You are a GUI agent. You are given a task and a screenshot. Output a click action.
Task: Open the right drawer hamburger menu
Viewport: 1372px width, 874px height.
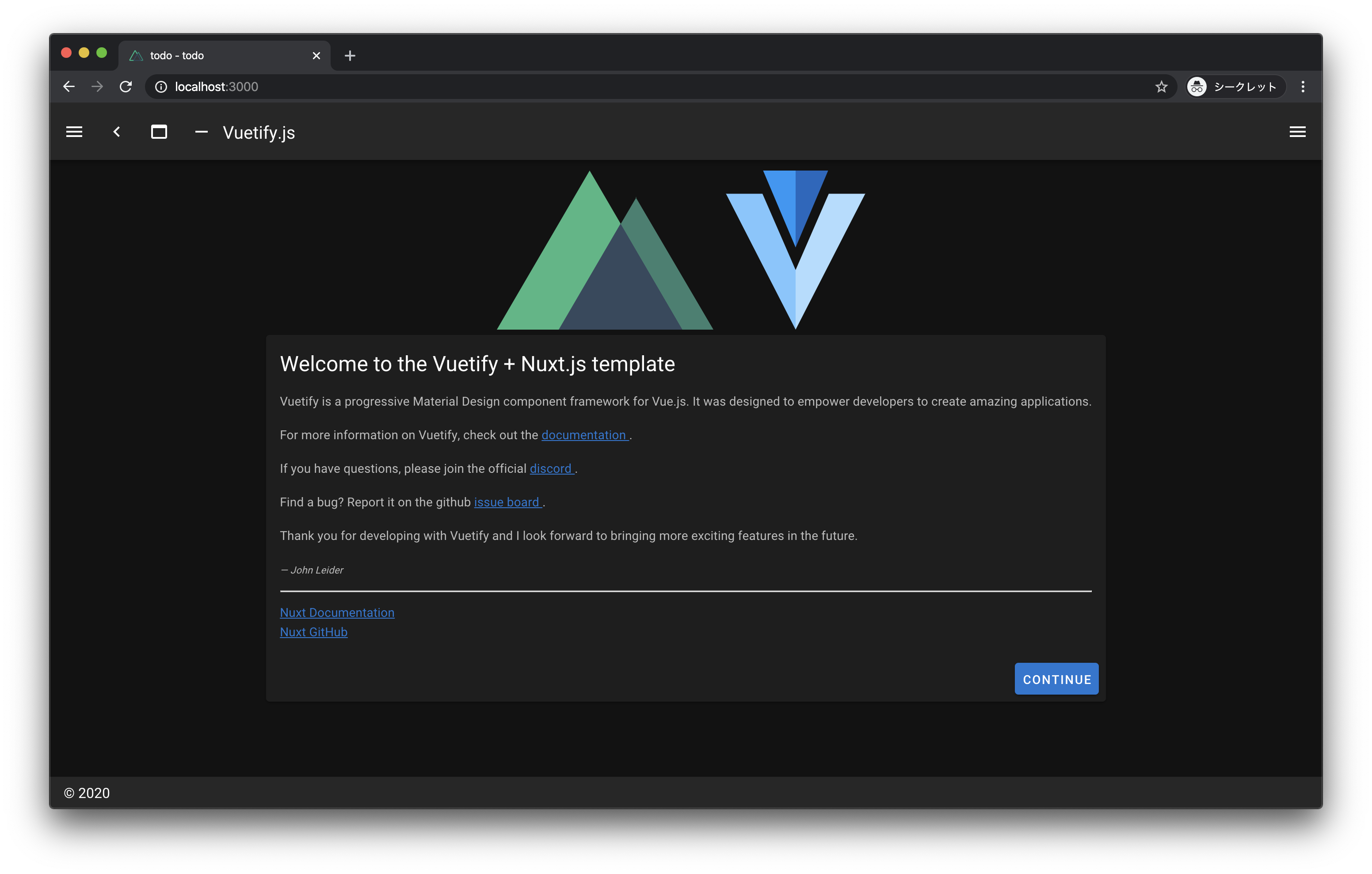click(x=1297, y=132)
